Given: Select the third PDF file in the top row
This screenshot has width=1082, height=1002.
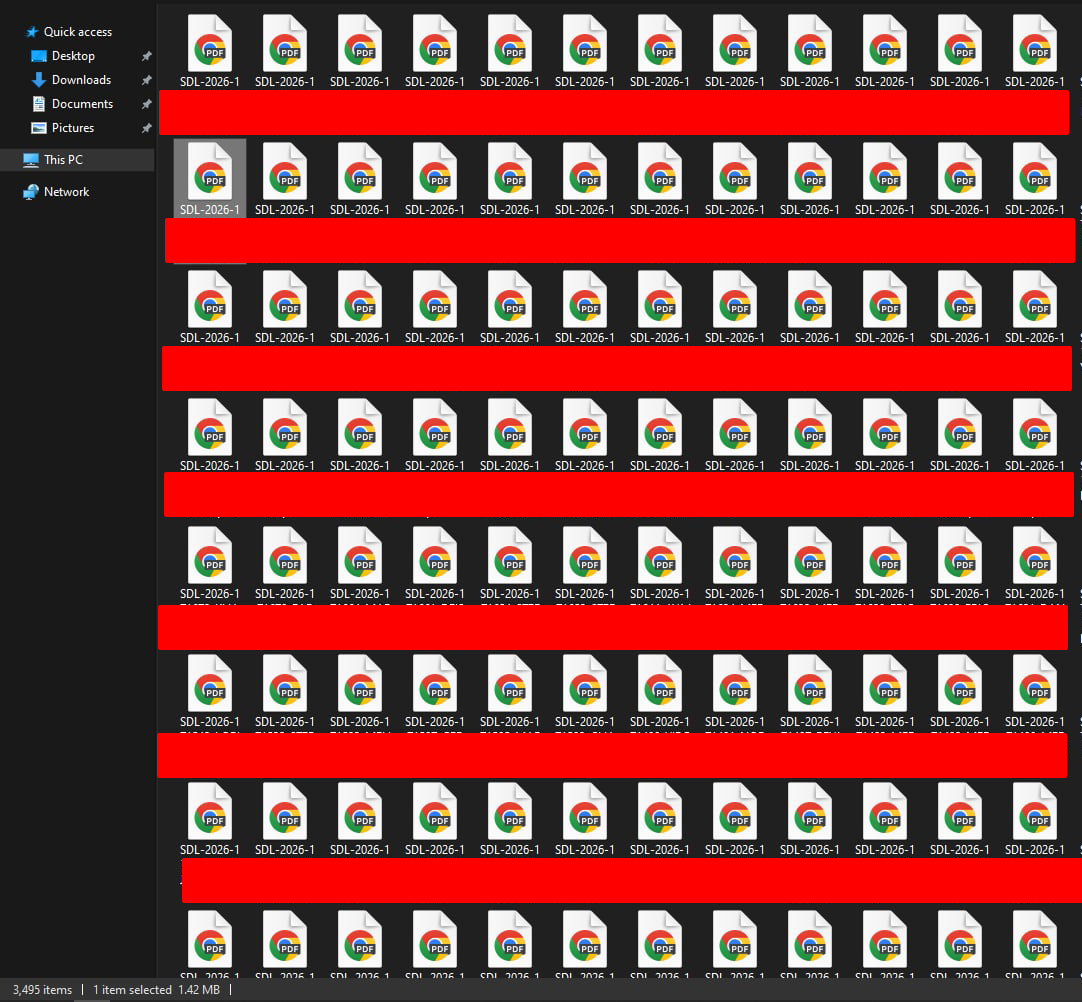Looking at the screenshot, I should 360,51.
